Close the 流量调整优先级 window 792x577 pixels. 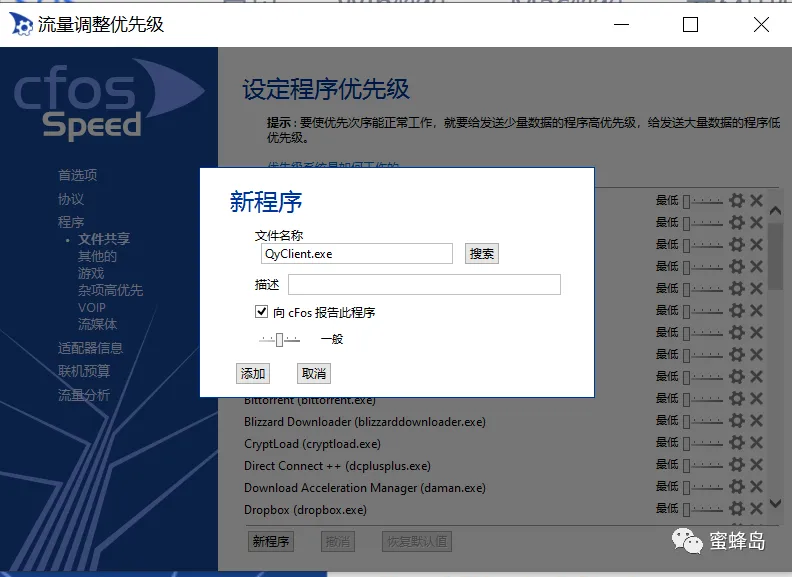[761, 24]
